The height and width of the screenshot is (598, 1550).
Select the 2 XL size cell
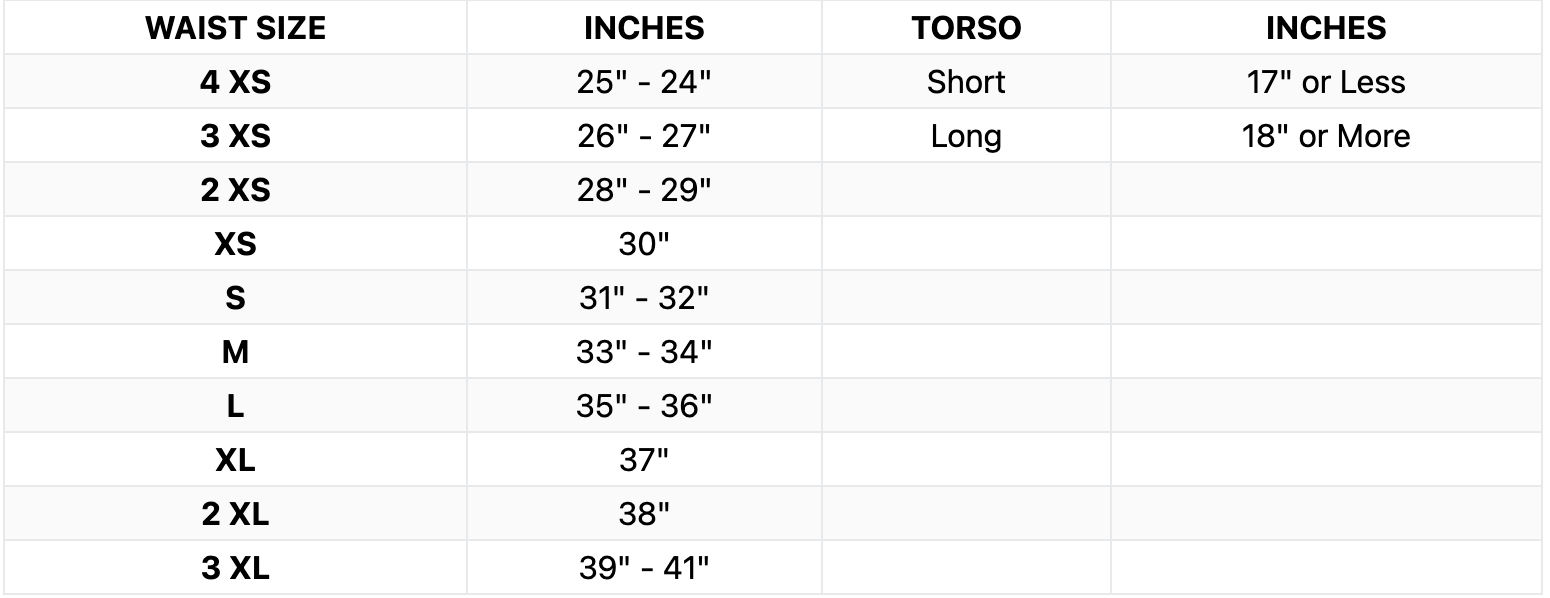(235, 514)
